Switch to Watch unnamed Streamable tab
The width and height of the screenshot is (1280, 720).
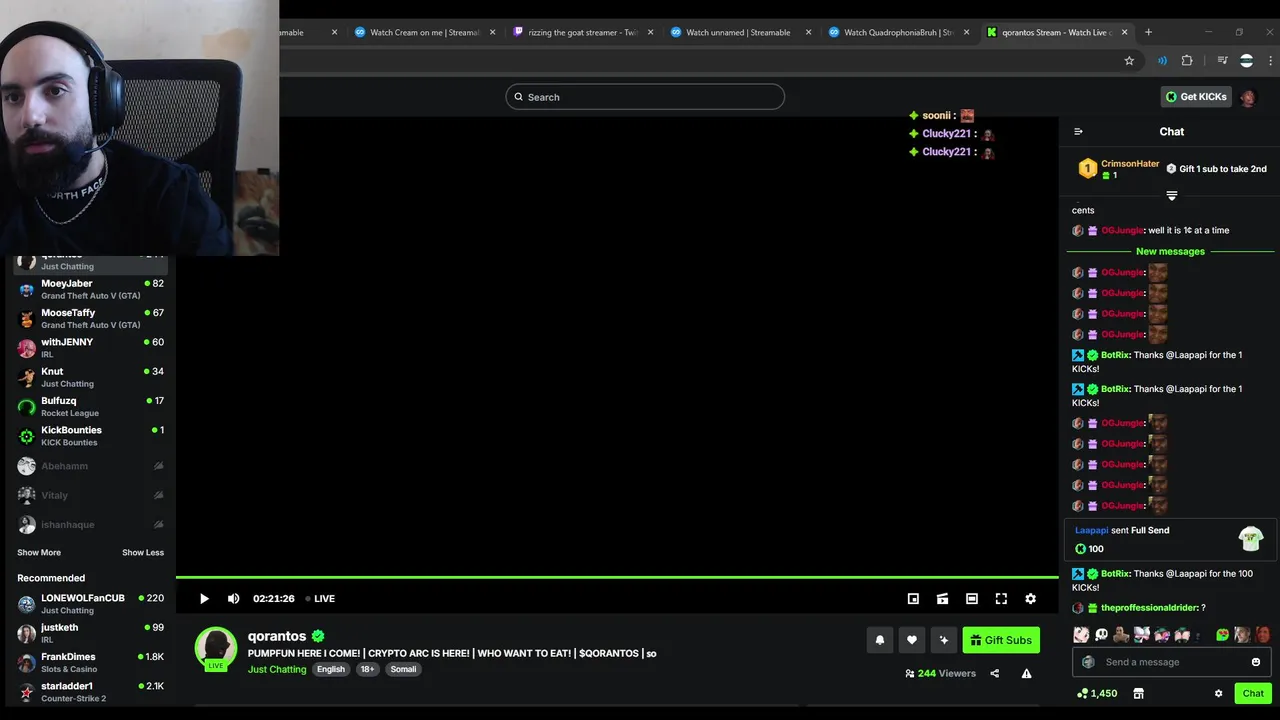point(742,32)
